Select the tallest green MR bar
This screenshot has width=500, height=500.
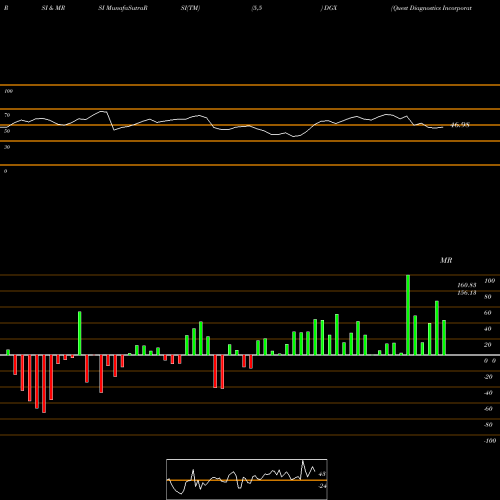tap(408, 315)
